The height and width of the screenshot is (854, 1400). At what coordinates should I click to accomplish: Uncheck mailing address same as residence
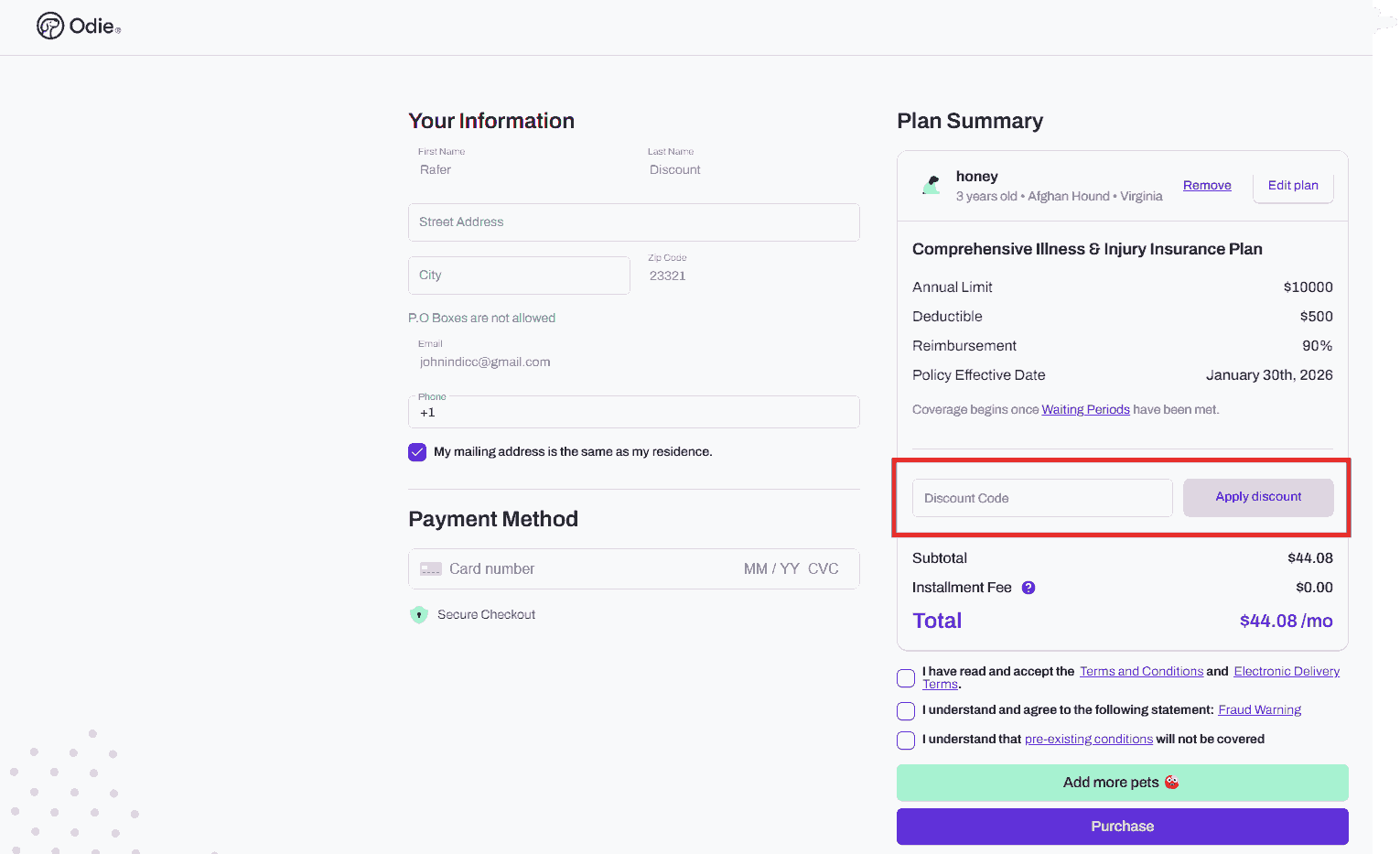(x=417, y=452)
